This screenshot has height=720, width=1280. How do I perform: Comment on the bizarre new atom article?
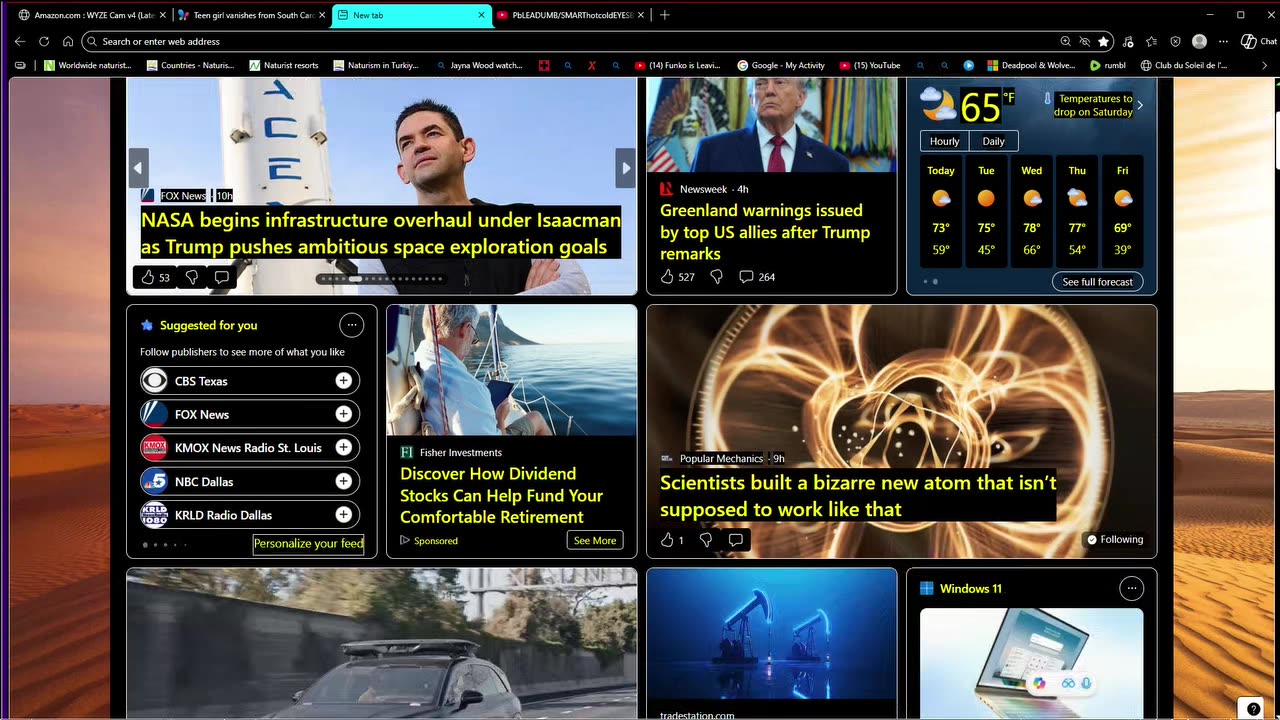click(736, 540)
